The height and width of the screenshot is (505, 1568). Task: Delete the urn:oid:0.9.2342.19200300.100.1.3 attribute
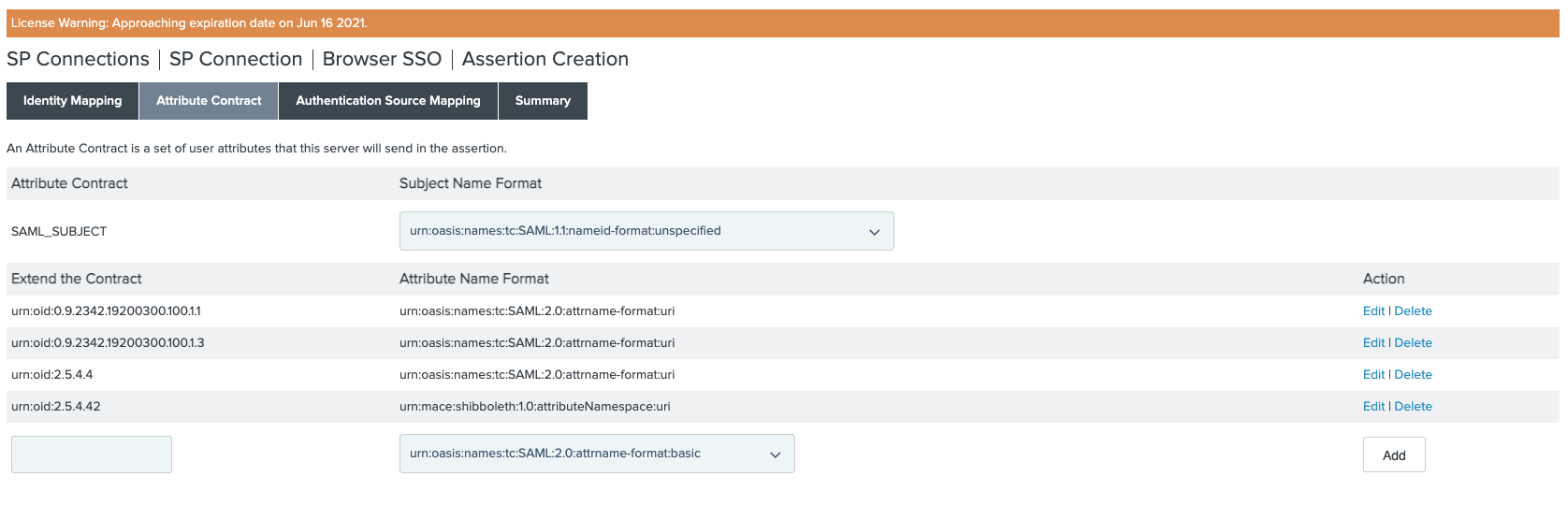1413,343
